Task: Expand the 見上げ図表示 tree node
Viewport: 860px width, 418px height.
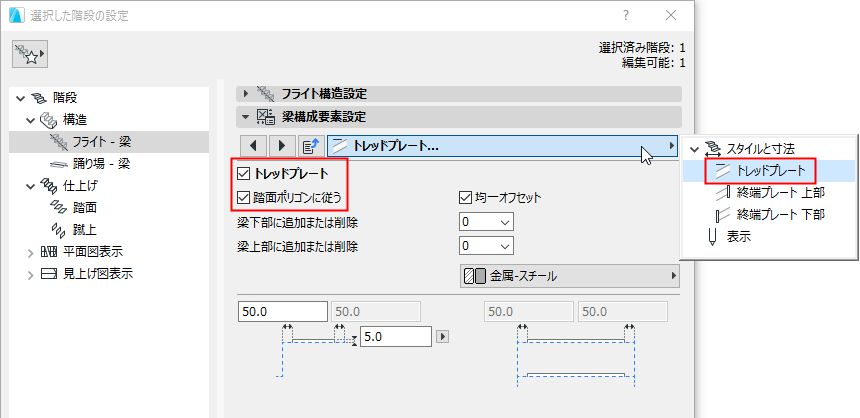Action: [31, 274]
